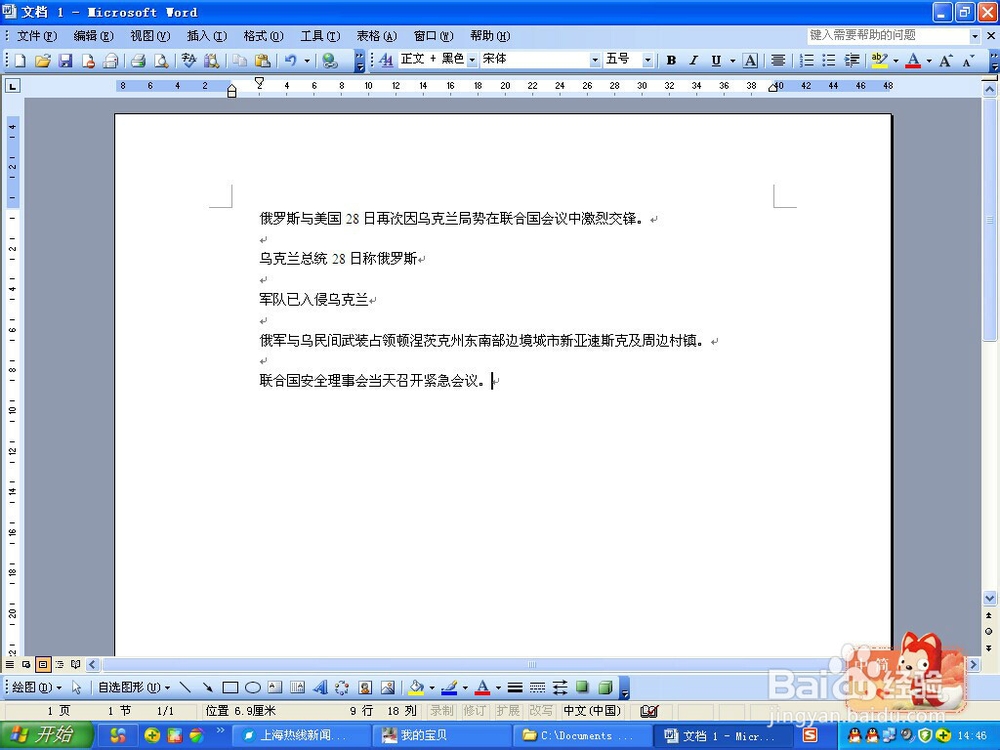
Task: Click the drawing toolbar Fill Color bucket
Action: click(x=416, y=688)
